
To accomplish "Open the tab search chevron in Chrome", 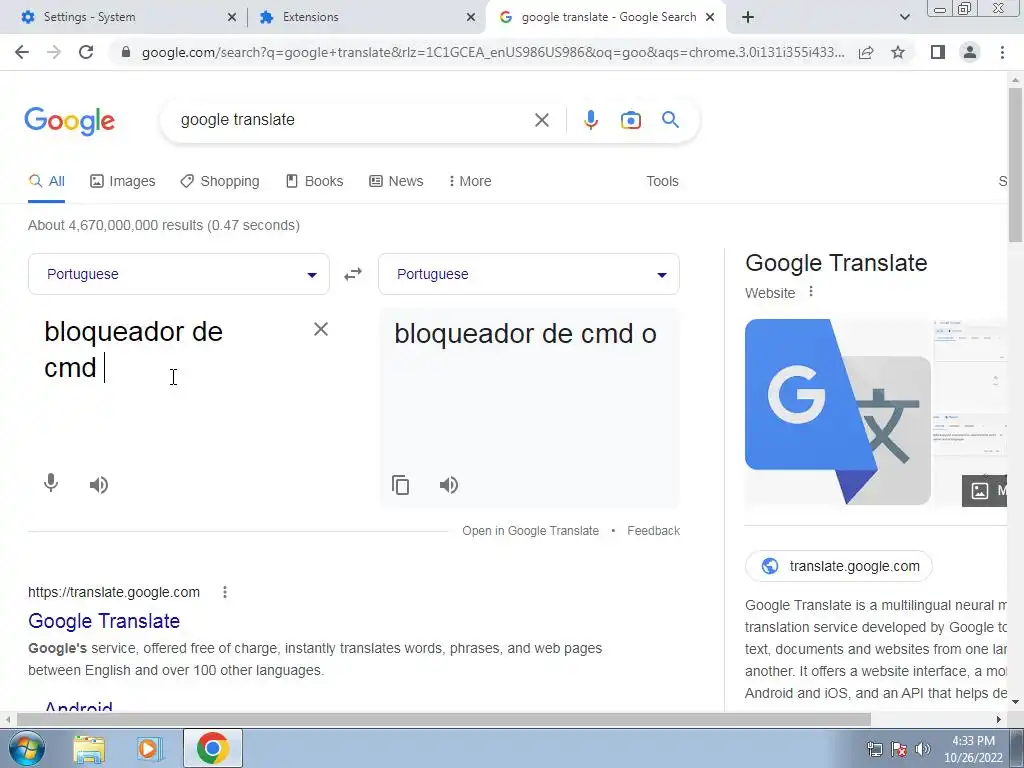I will pyautogui.click(x=904, y=17).
